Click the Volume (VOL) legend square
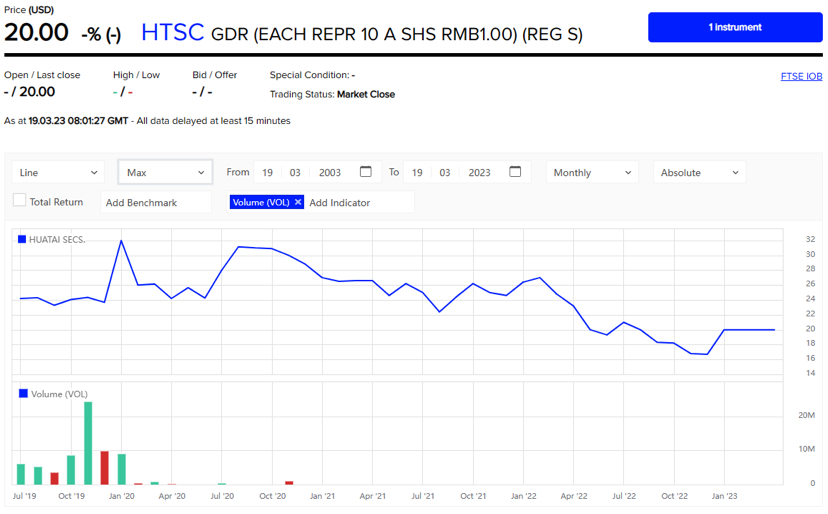The width and height of the screenshot is (828, 514). (x=22, y=394)
